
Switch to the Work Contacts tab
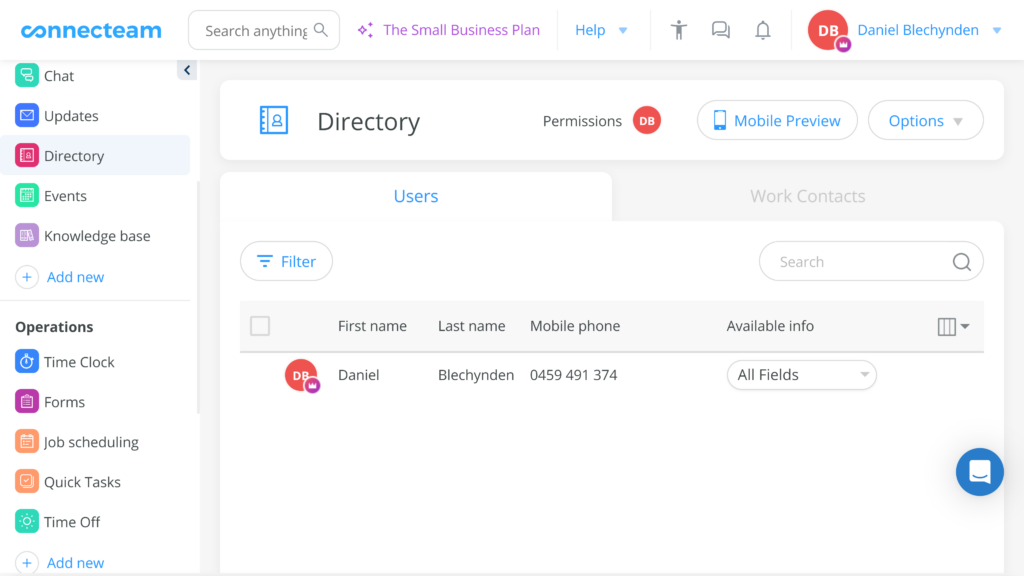tap(807, 196)
